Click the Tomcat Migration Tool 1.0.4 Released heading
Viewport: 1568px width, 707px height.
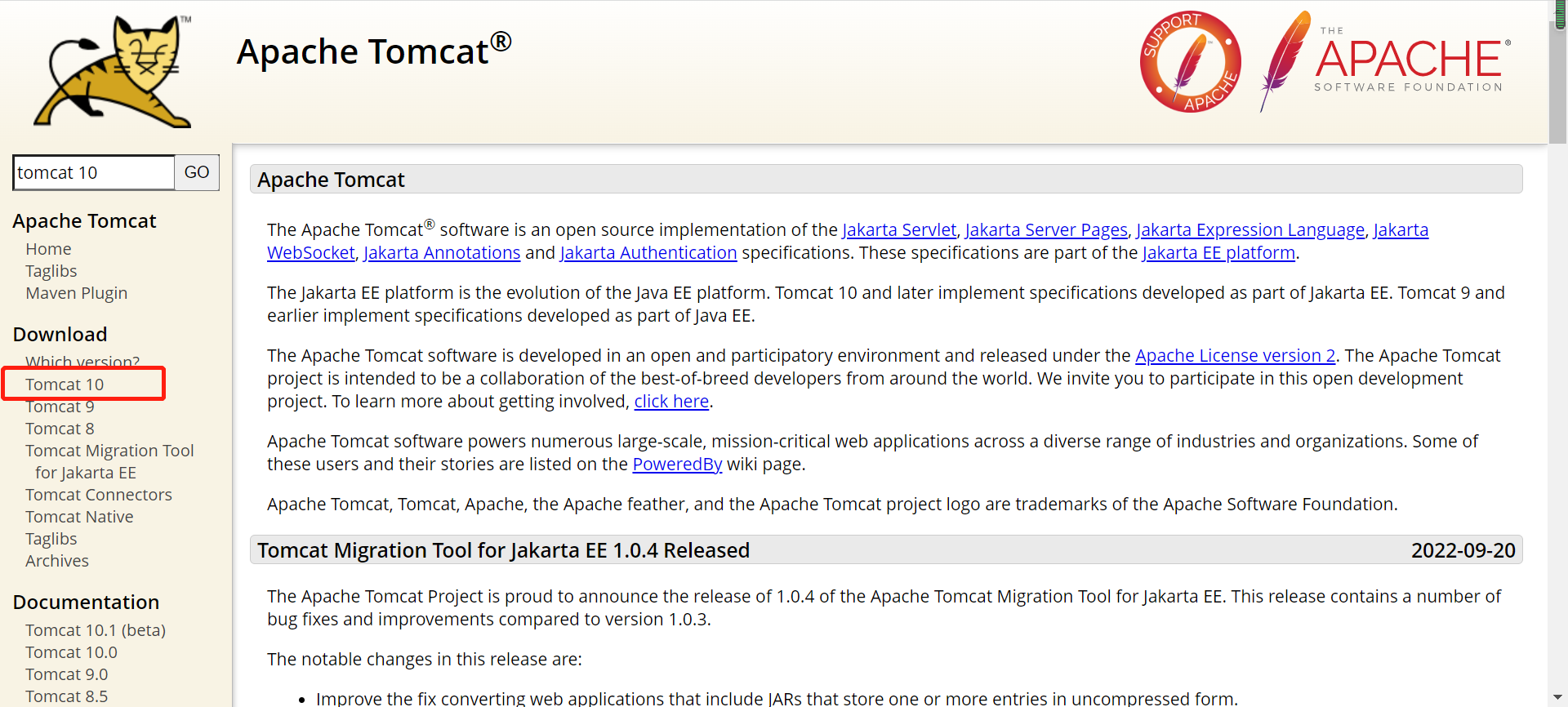click(x=503, y=550)
